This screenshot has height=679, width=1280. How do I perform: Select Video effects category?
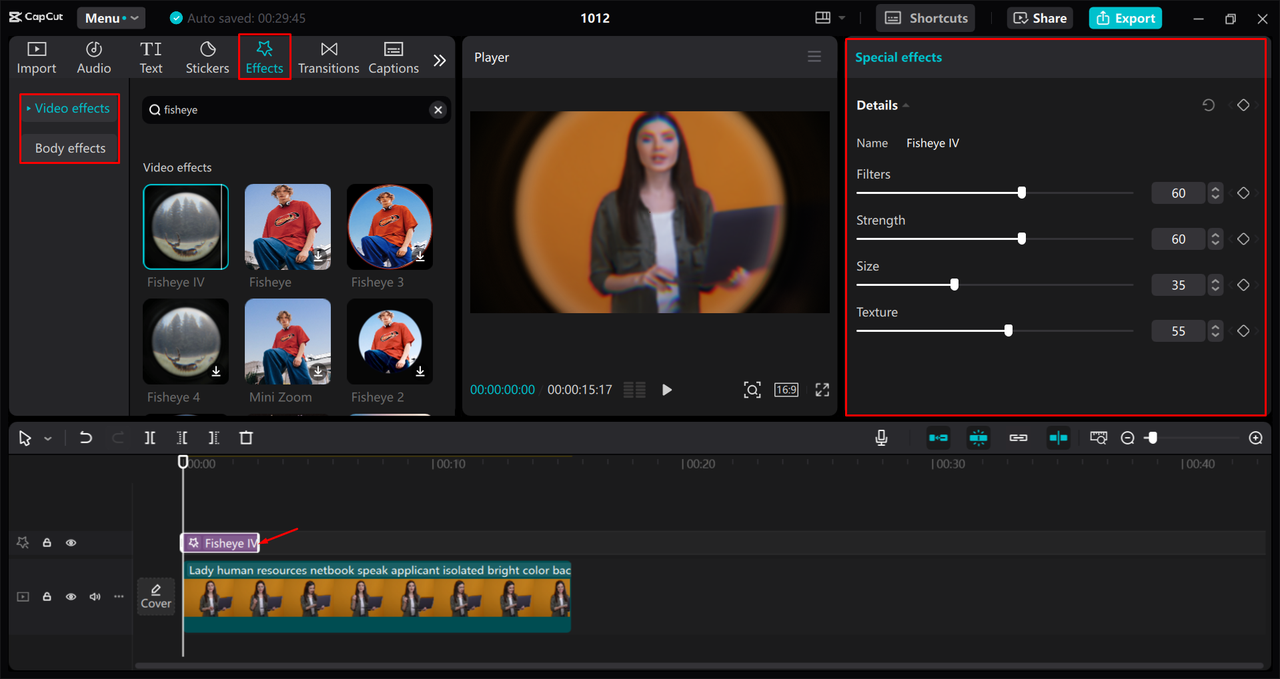(x=70, y=108)
